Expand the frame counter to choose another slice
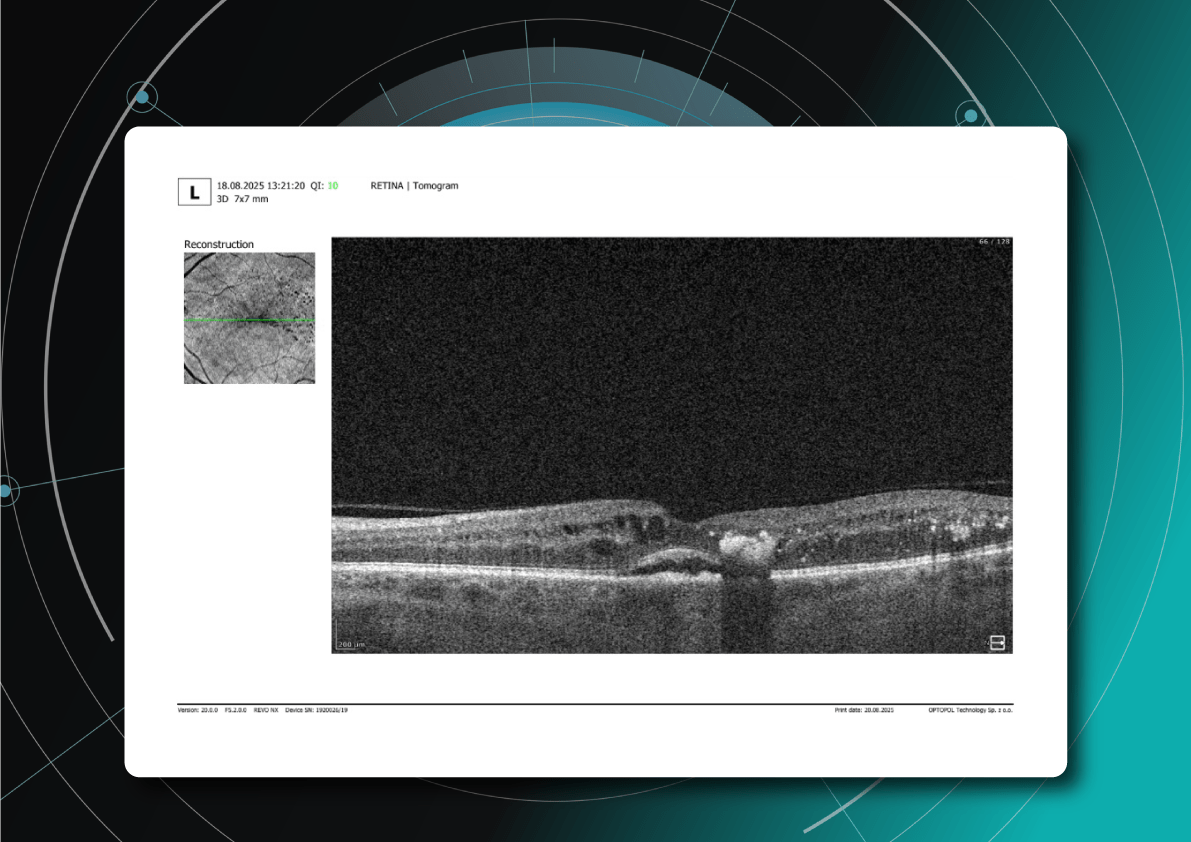The image size is (1191, 842). click(x=993, y=240)
